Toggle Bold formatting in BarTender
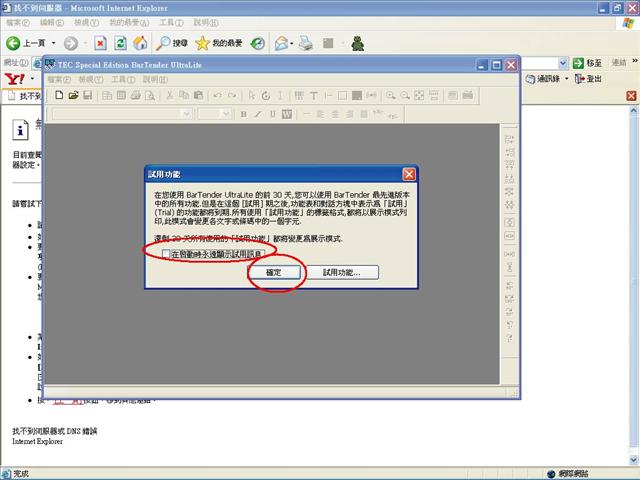Screen dimensions: 640x480 tap(244, 114)
